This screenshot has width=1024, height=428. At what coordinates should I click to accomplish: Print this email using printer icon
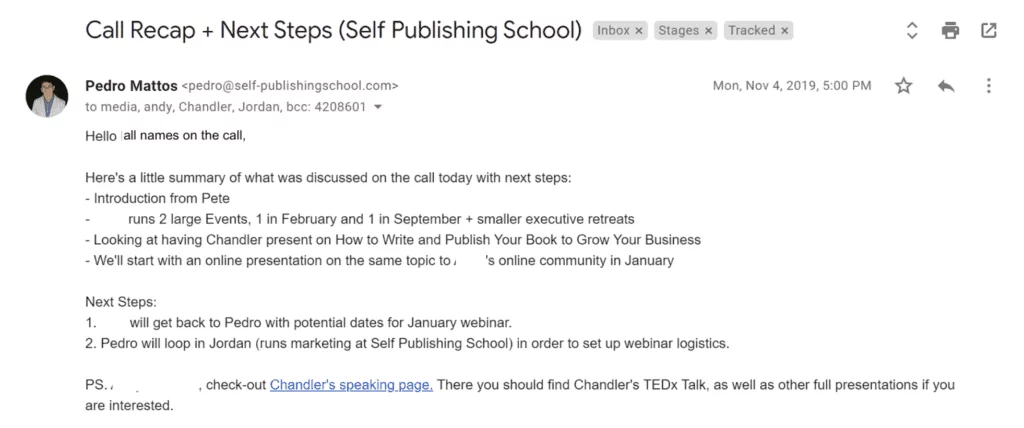pos(950,30)
